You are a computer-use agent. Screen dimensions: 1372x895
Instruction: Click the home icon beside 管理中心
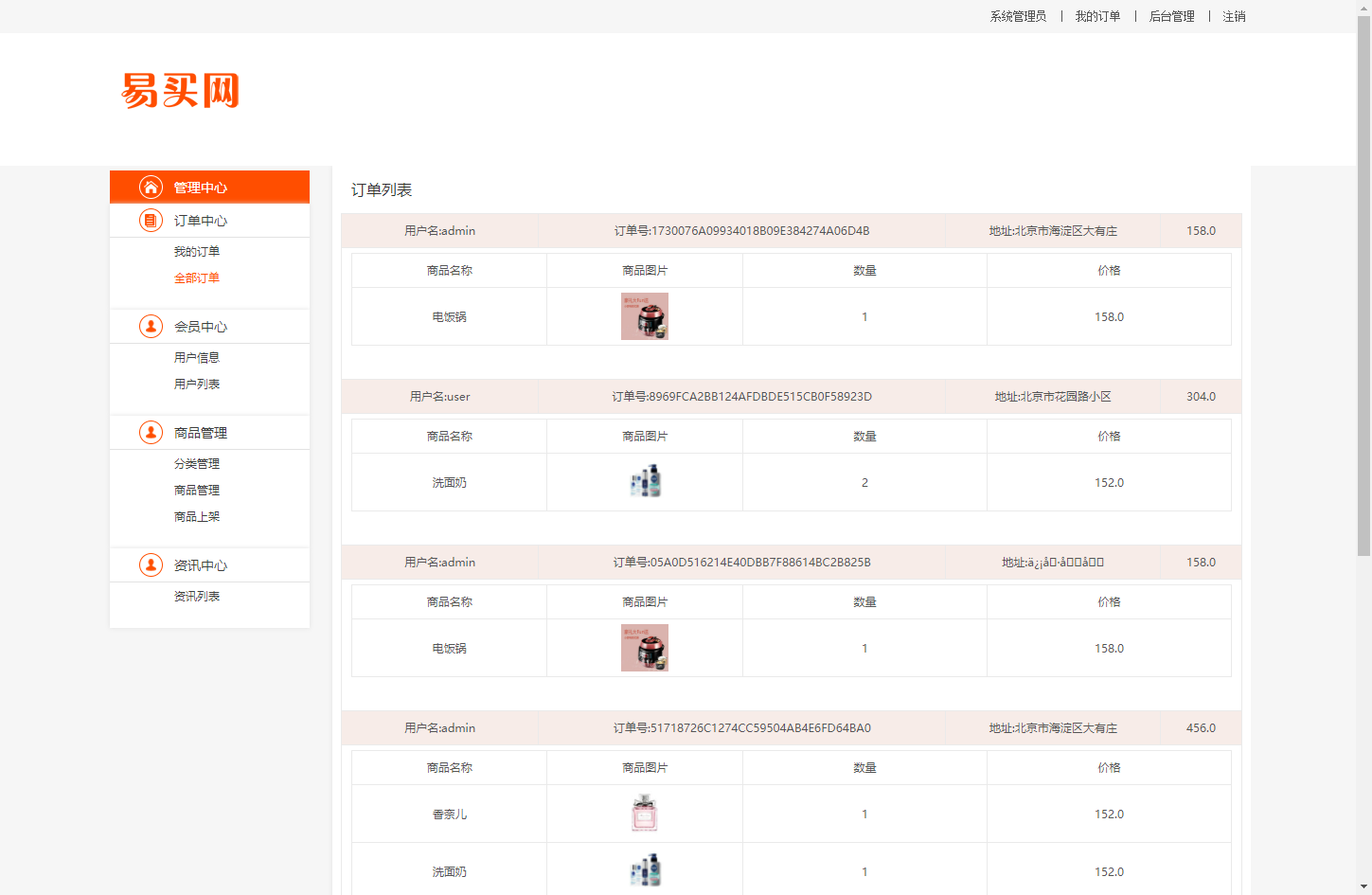pos(151,187)
